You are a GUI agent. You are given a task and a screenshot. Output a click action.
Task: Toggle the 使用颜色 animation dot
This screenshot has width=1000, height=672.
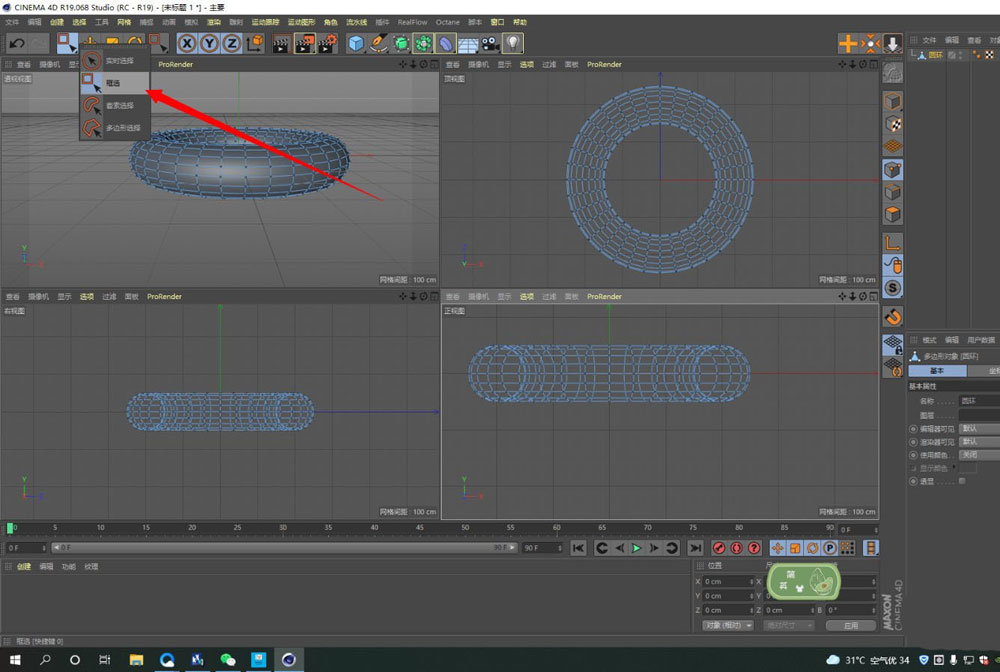(x=913, y=454)
